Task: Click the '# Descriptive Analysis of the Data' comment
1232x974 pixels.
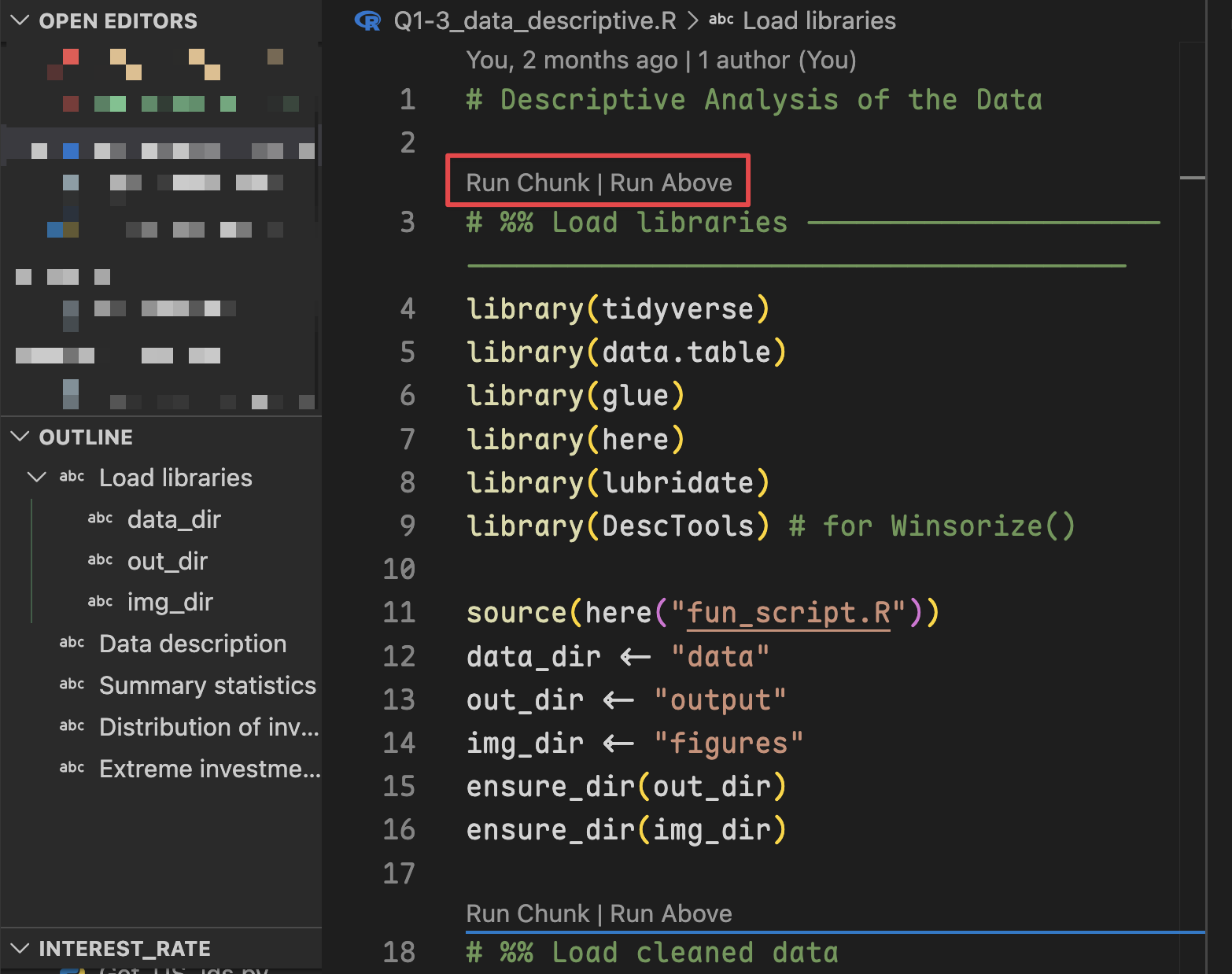Action: pyautogui.click(x=754, y=100)
